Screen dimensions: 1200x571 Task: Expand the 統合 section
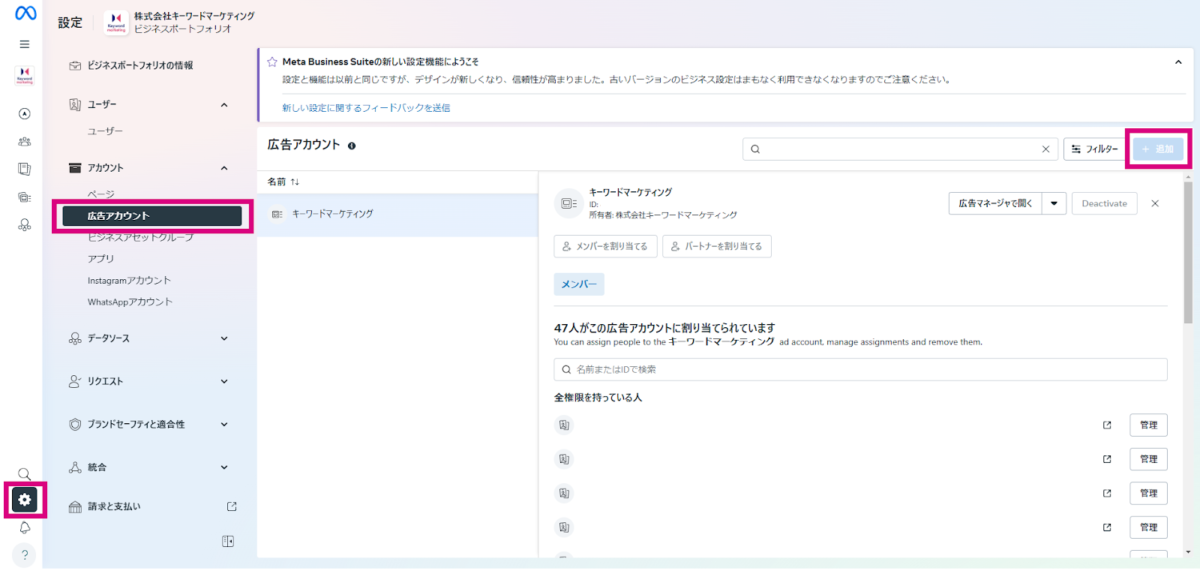224,467
